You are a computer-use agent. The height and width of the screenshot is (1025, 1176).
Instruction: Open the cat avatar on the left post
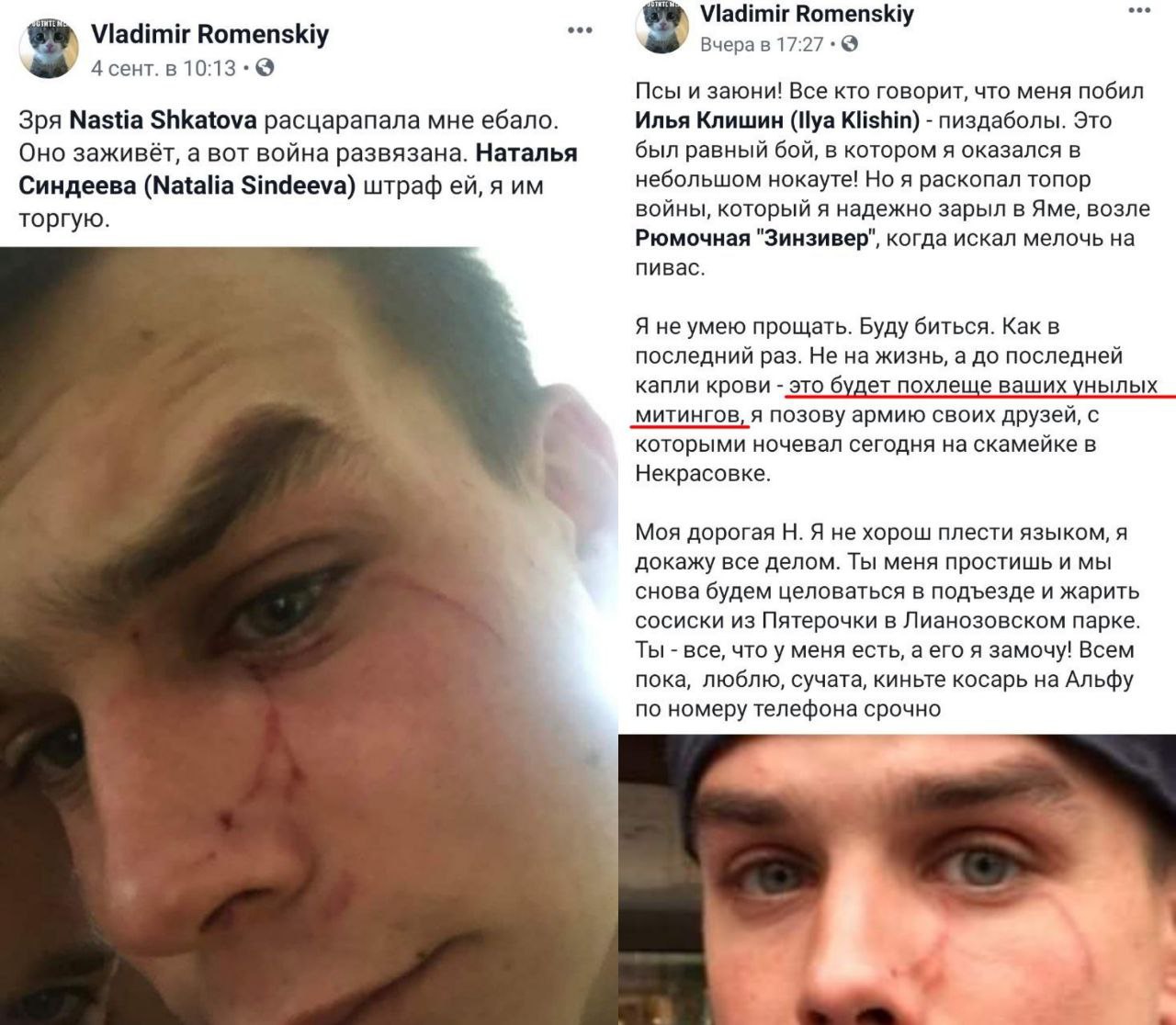coord(49,49)
